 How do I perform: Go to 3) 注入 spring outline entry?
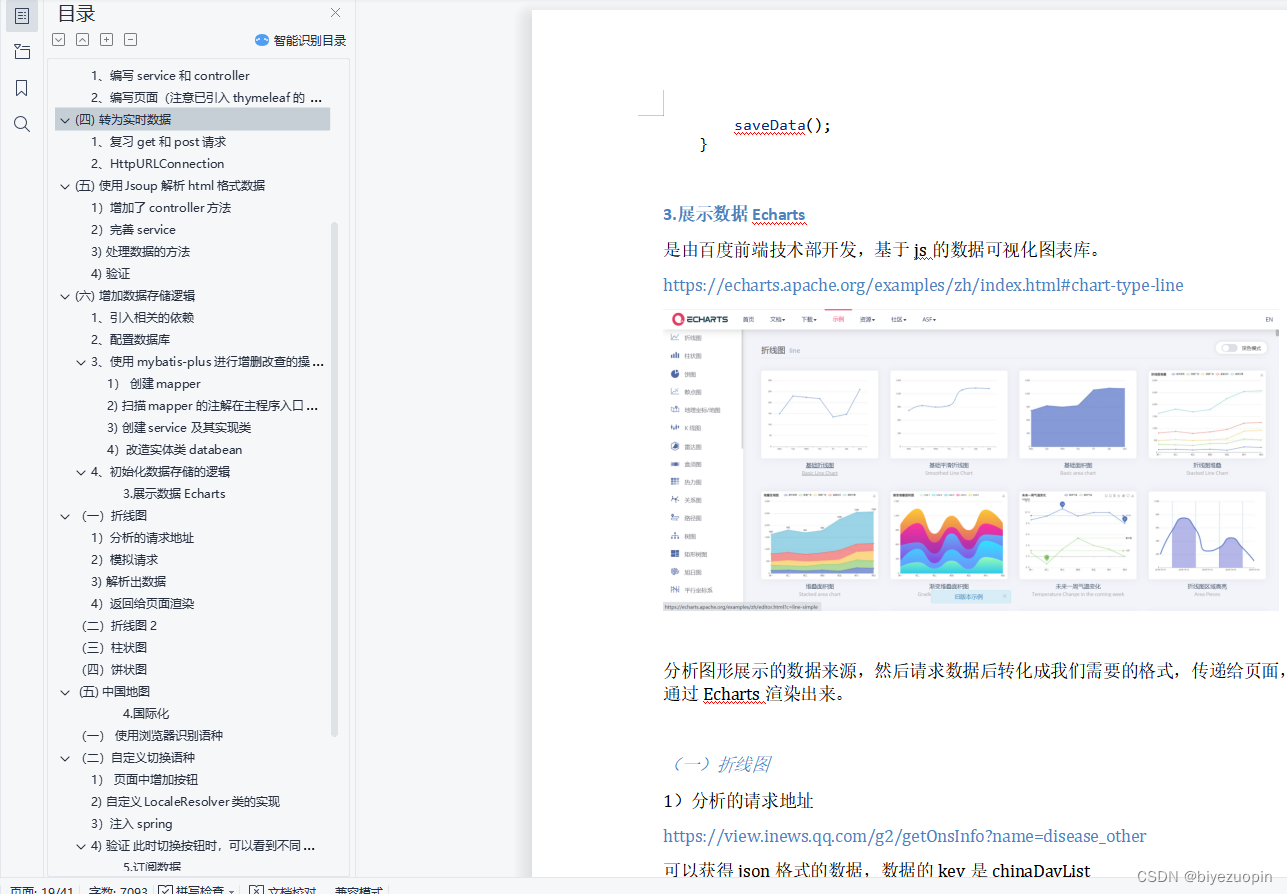[131, 824]
